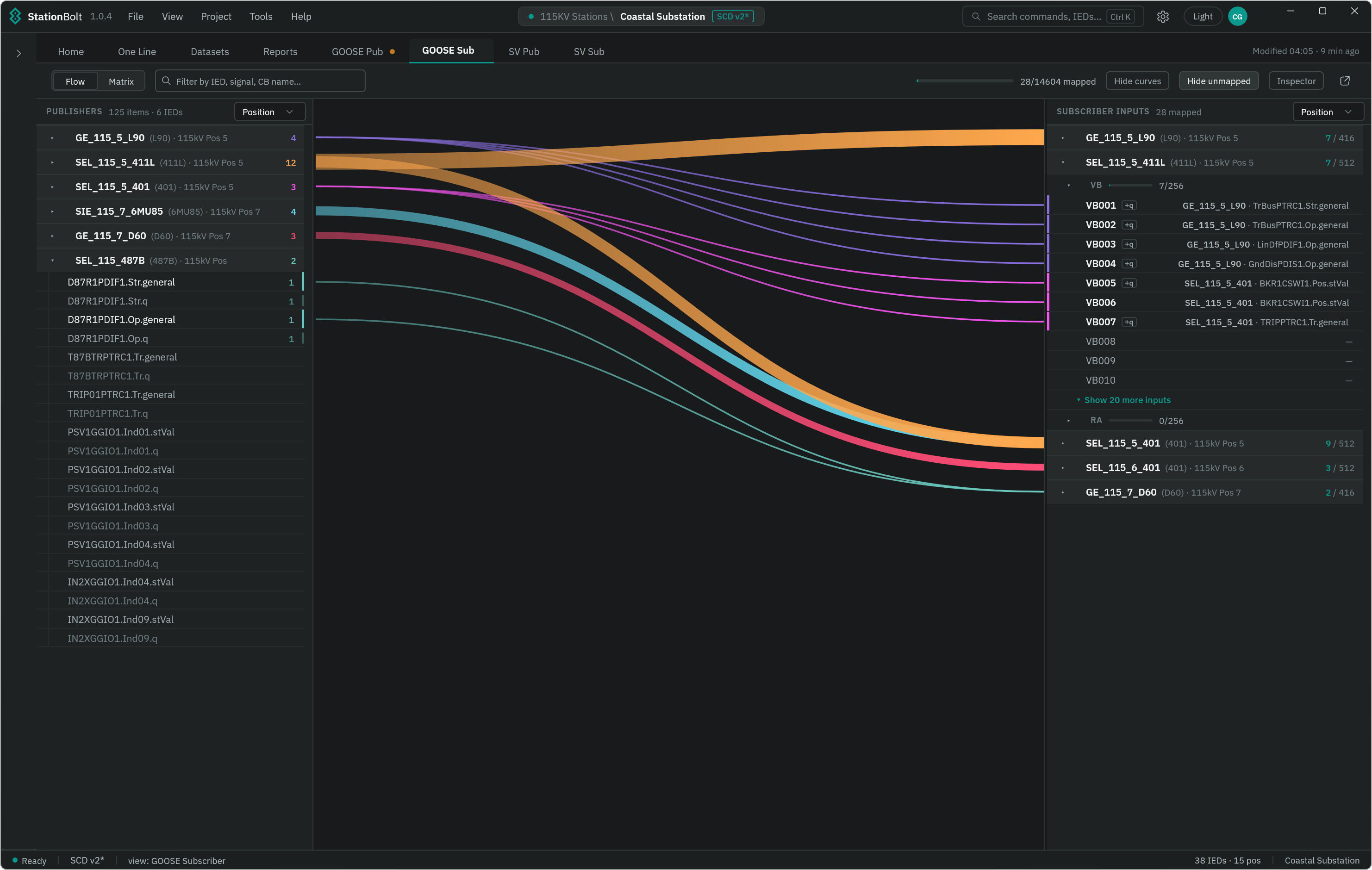1372x870 pixels.
Task: Switch to SV Sub tab
Action: 589,51
